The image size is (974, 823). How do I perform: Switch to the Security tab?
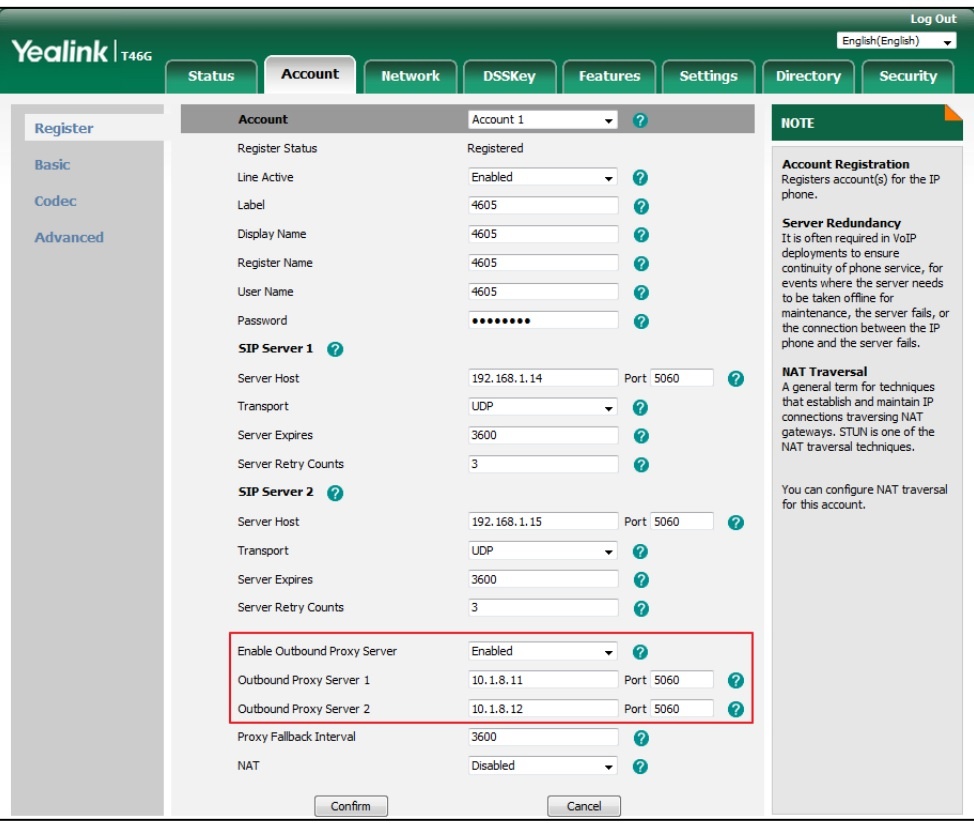pyautogui.click(x=908, y=76)
